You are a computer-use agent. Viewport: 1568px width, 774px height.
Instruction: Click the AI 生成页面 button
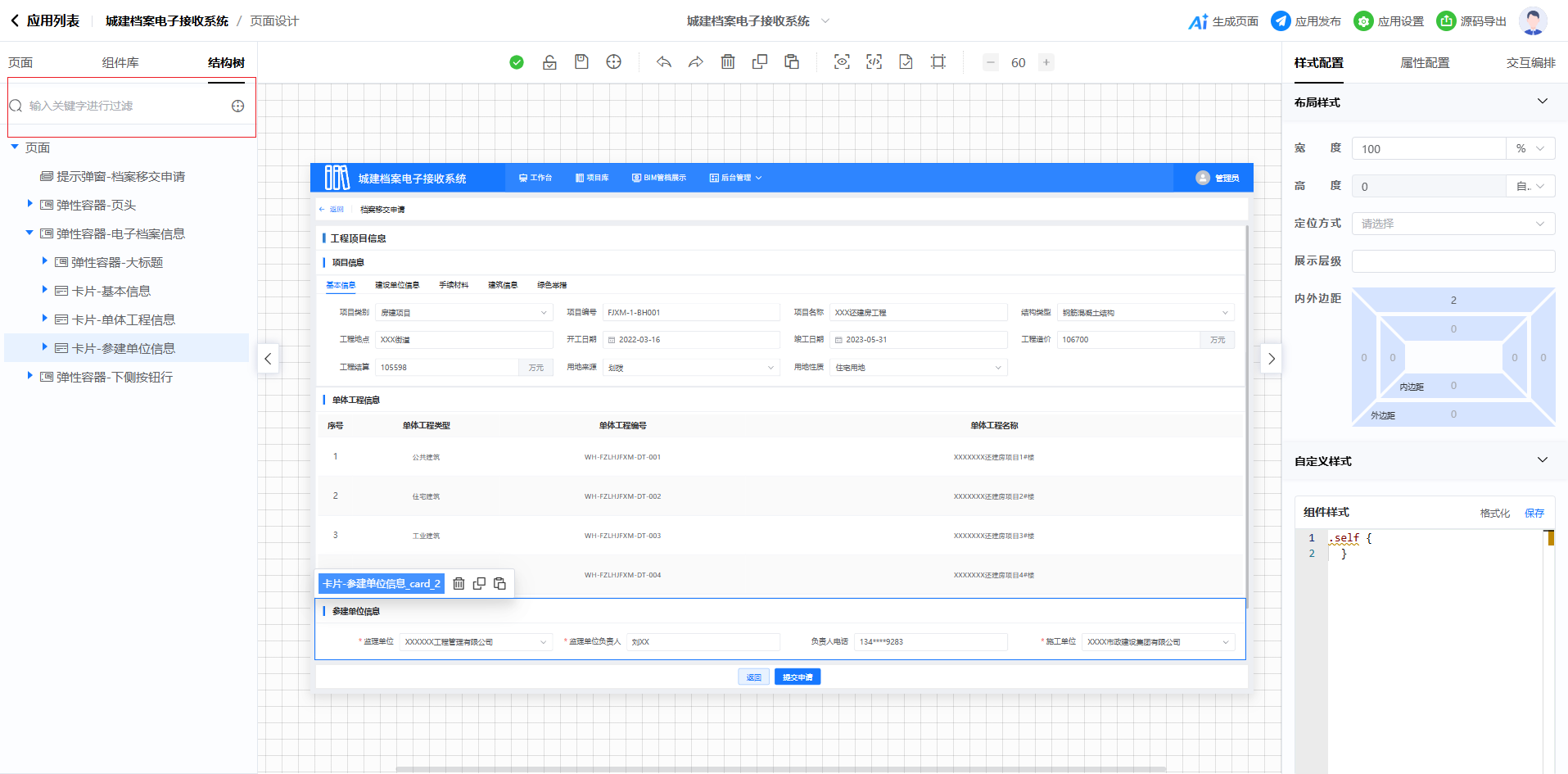point(1223,21)
